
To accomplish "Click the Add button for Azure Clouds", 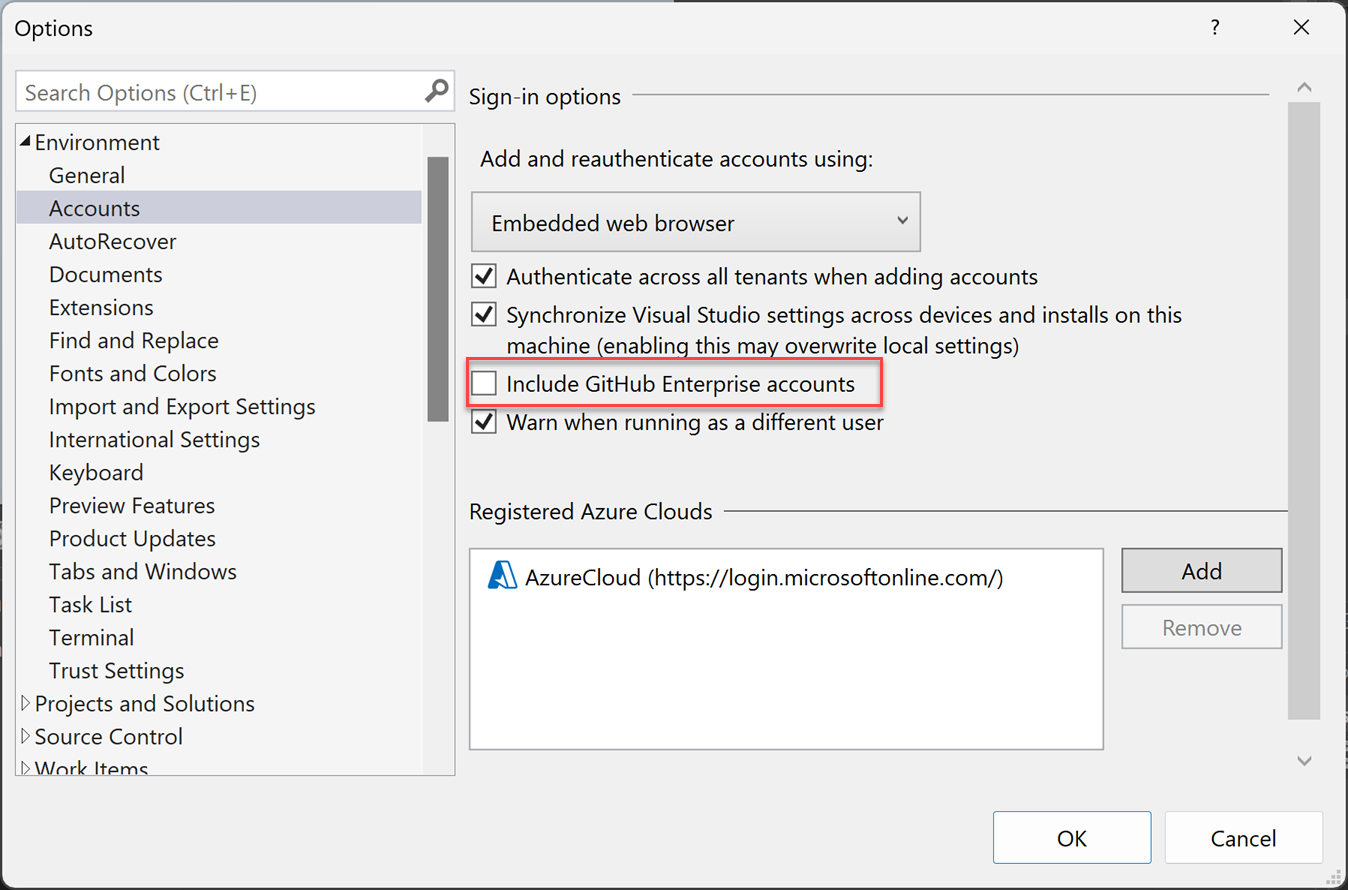I will pos(1201,571).
